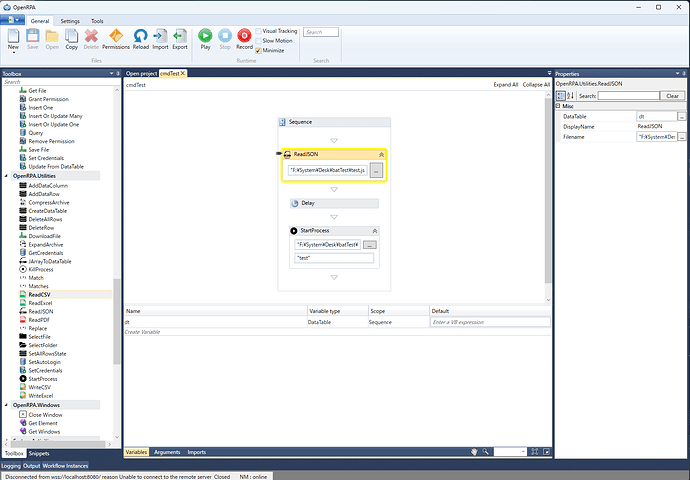Screen dimensions: 690x480
Task: Select Close Window in the toolbox
Action: pyautogui.click(x=45, y=415)
